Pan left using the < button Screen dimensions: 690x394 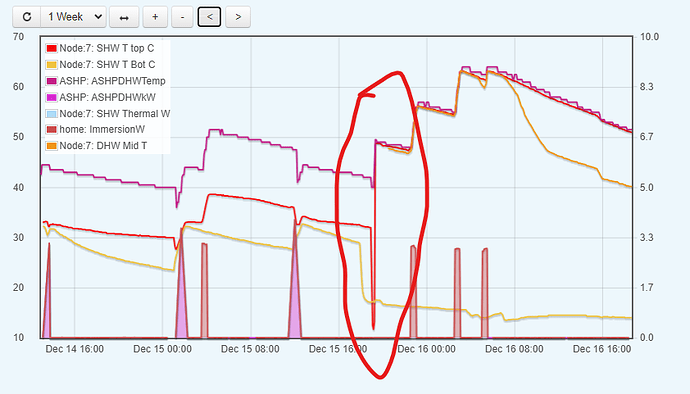pyautogui.click(x=209, y=17)
